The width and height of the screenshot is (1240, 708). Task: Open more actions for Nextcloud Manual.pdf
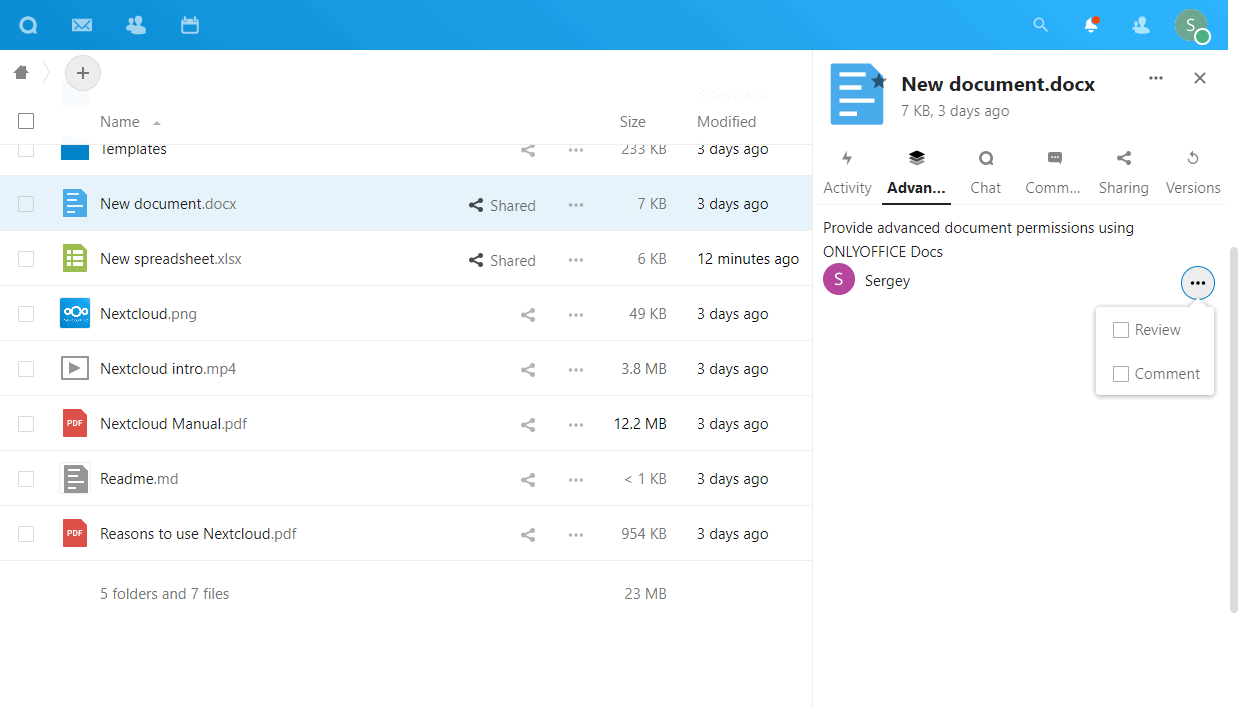point(576,425)
